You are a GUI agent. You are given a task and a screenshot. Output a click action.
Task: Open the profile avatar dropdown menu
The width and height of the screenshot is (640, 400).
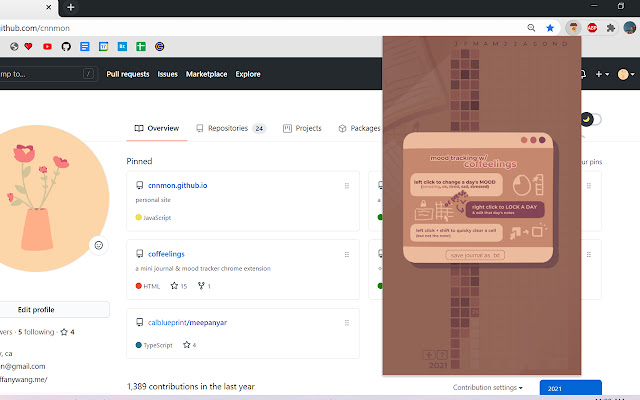point(626,74)
